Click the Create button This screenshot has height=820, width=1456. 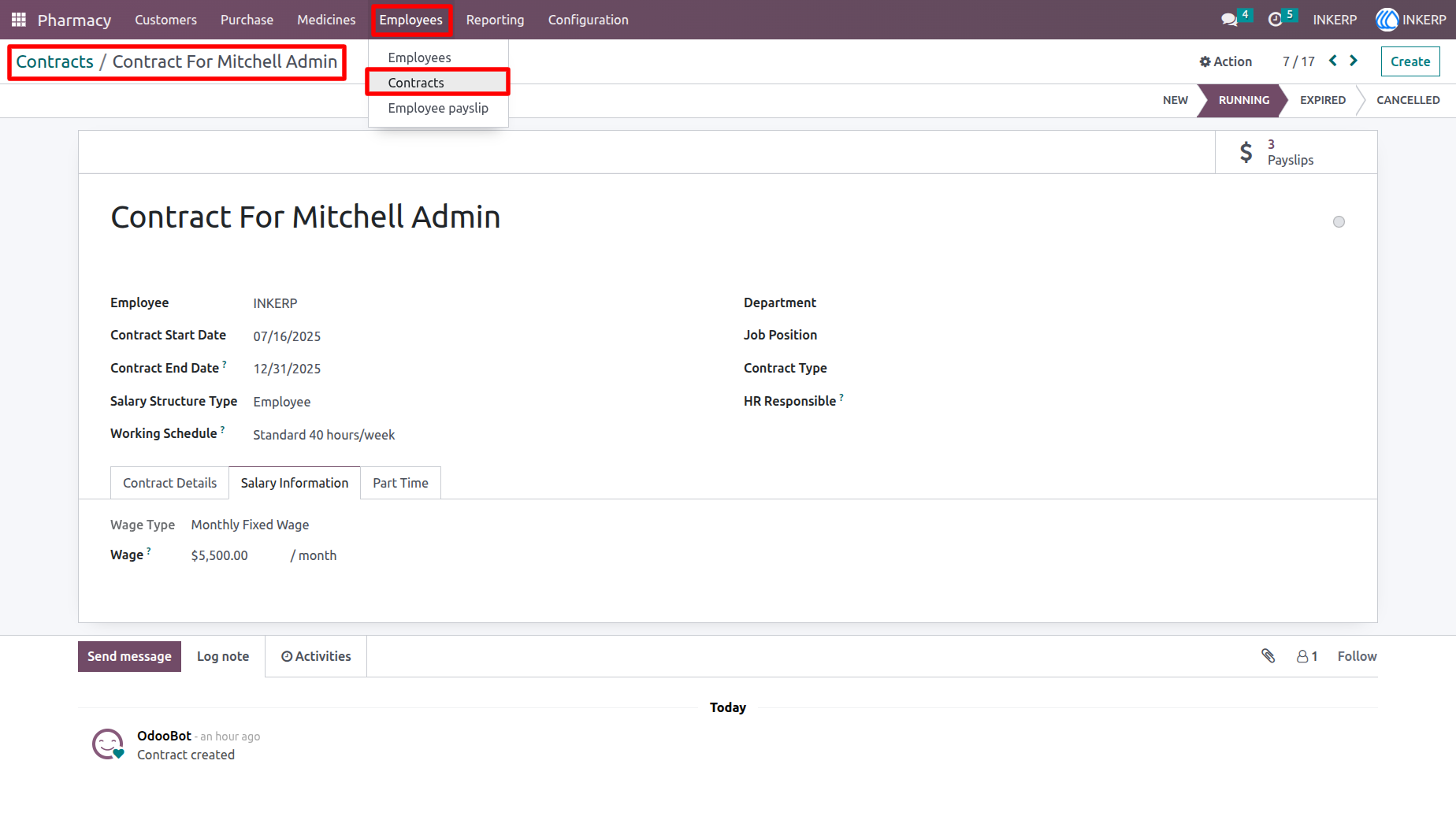[x=1410, y=61]
